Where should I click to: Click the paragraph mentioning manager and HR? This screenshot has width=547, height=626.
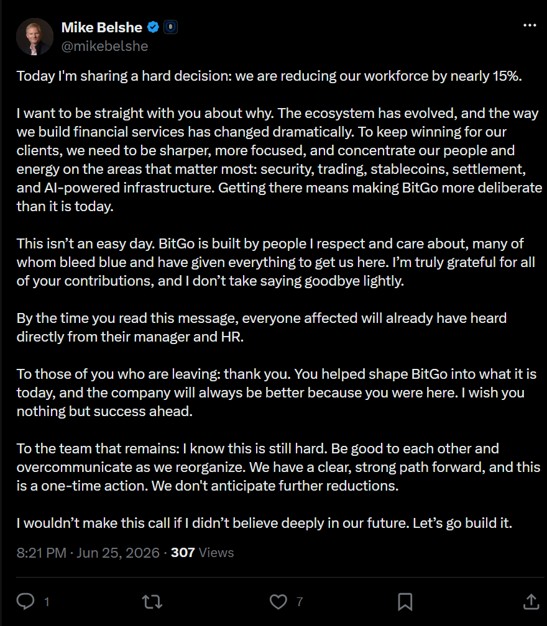coord(262,327)
